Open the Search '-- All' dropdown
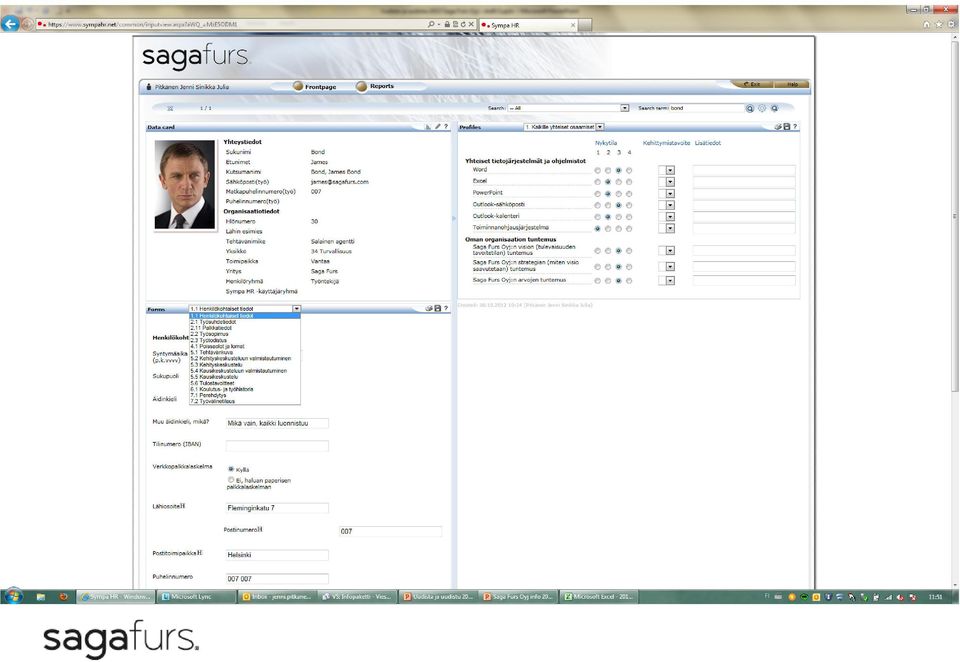960x662 pixels. [x=624, y=108]
